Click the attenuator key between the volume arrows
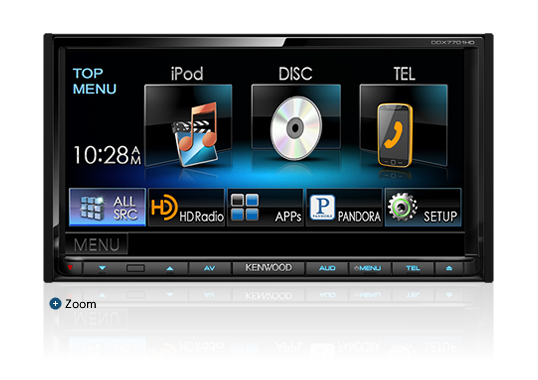This screenshot has width=538, height=380. tap(136, 268)
